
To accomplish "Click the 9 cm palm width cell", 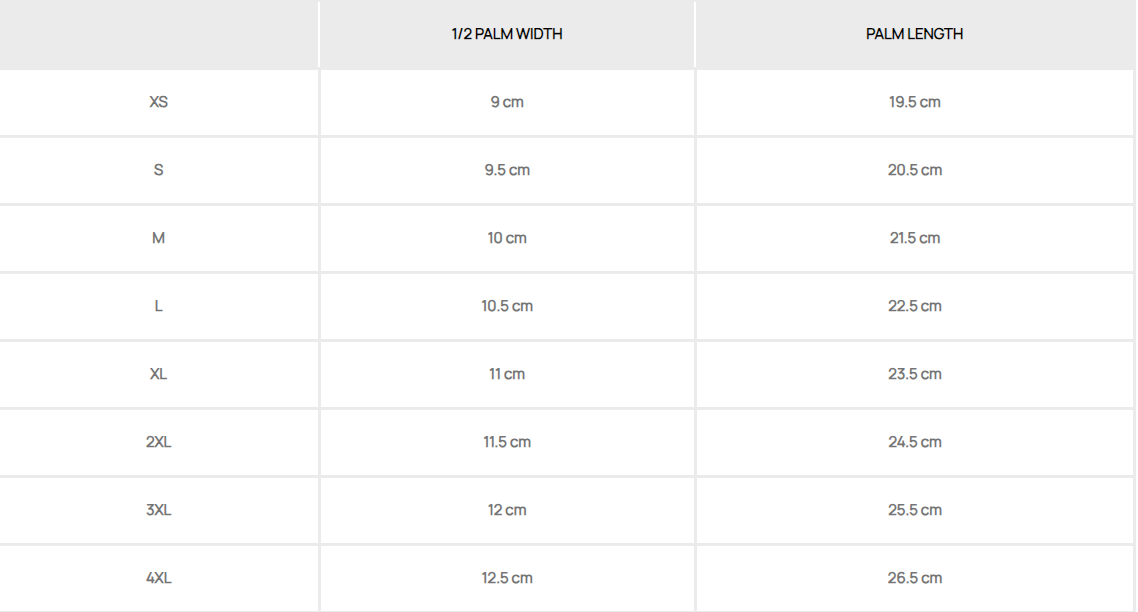I will point(507,102).
